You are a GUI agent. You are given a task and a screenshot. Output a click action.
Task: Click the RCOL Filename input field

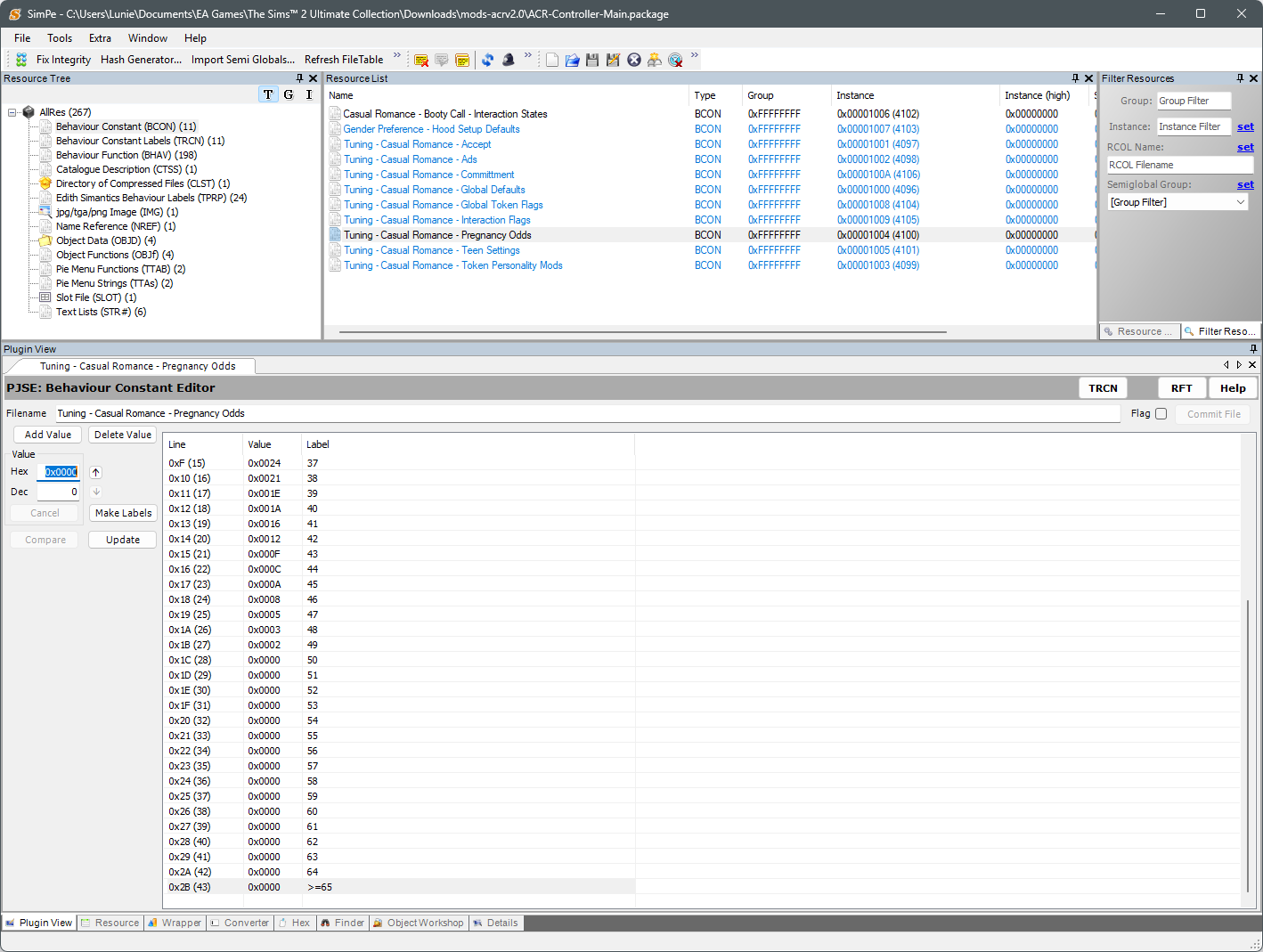pos(1179,165)
